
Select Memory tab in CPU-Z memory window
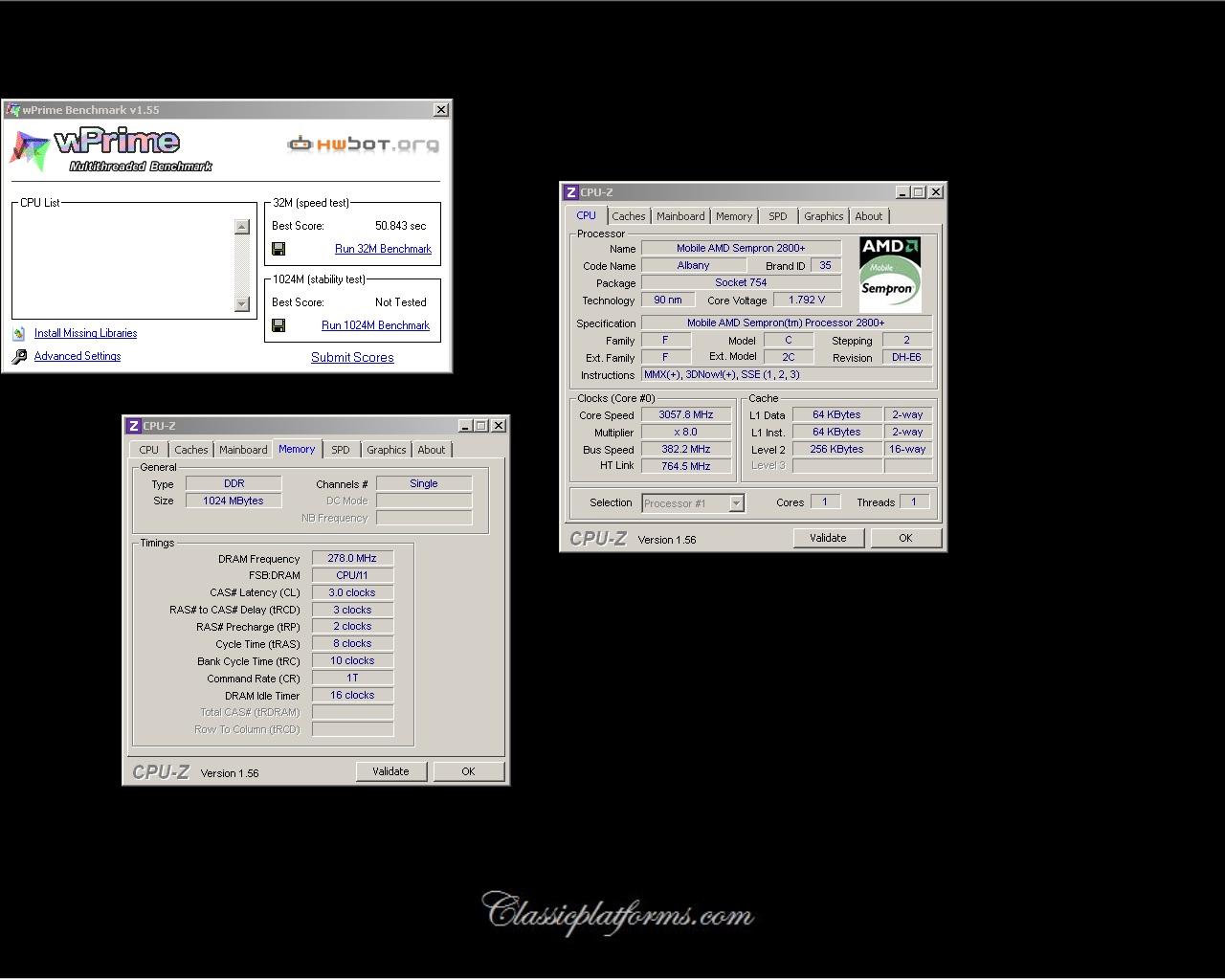(297, 449)
